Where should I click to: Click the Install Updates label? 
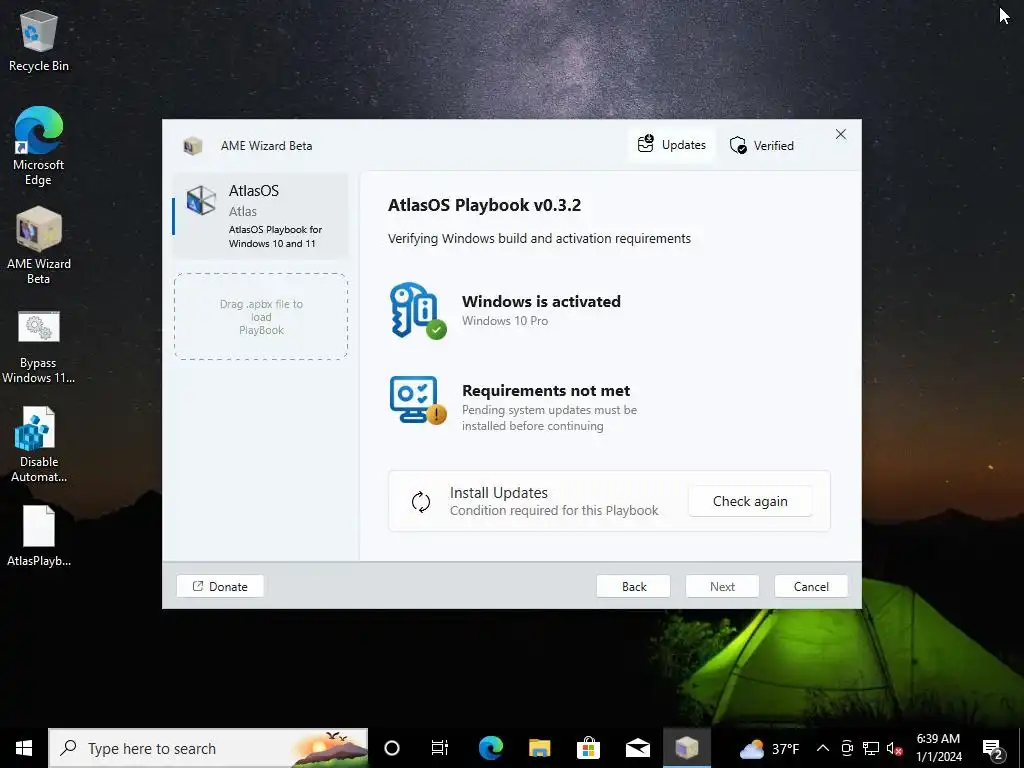pos(498,493)
